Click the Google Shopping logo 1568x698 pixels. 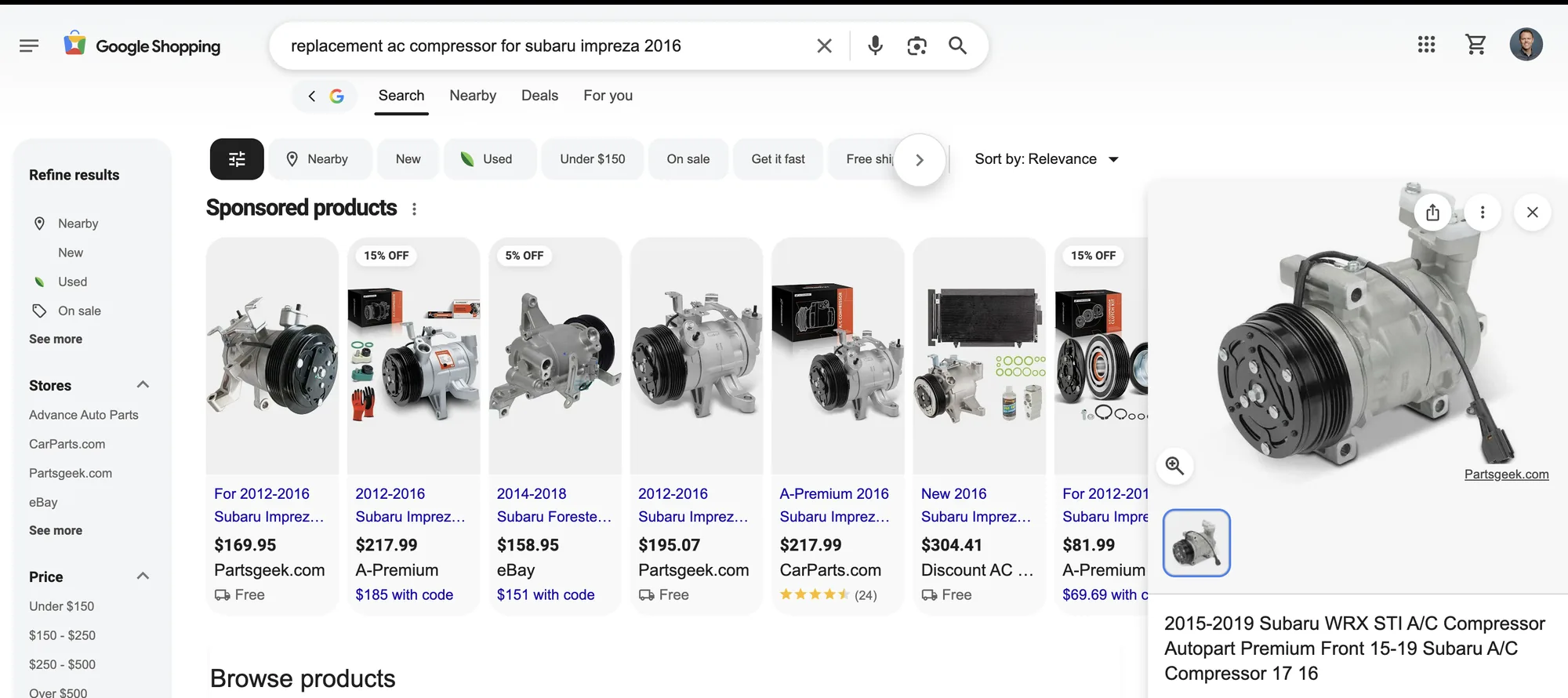click(142, 45)
